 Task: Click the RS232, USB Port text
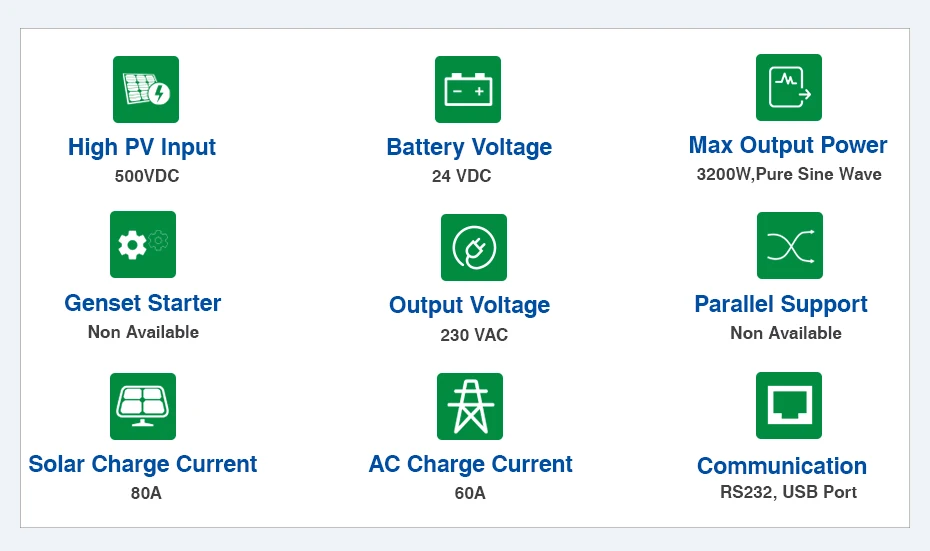click(788, 491)
